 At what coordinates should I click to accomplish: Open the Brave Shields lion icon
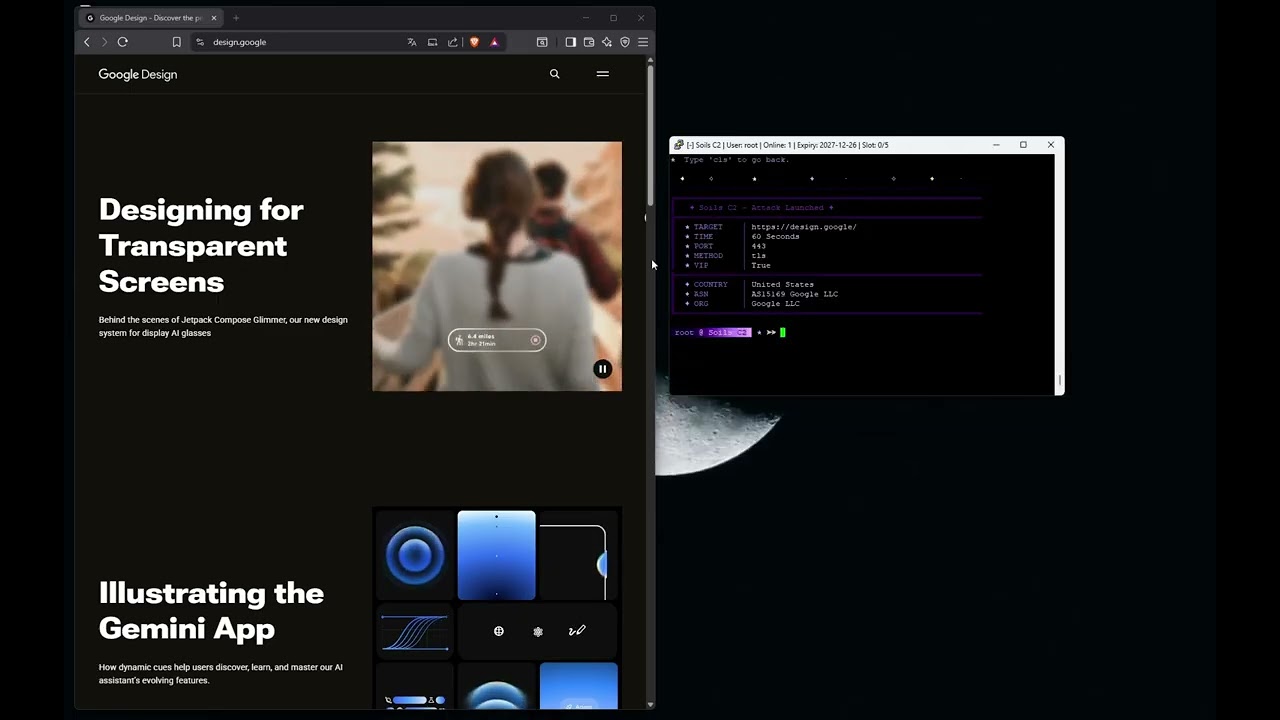474,42
